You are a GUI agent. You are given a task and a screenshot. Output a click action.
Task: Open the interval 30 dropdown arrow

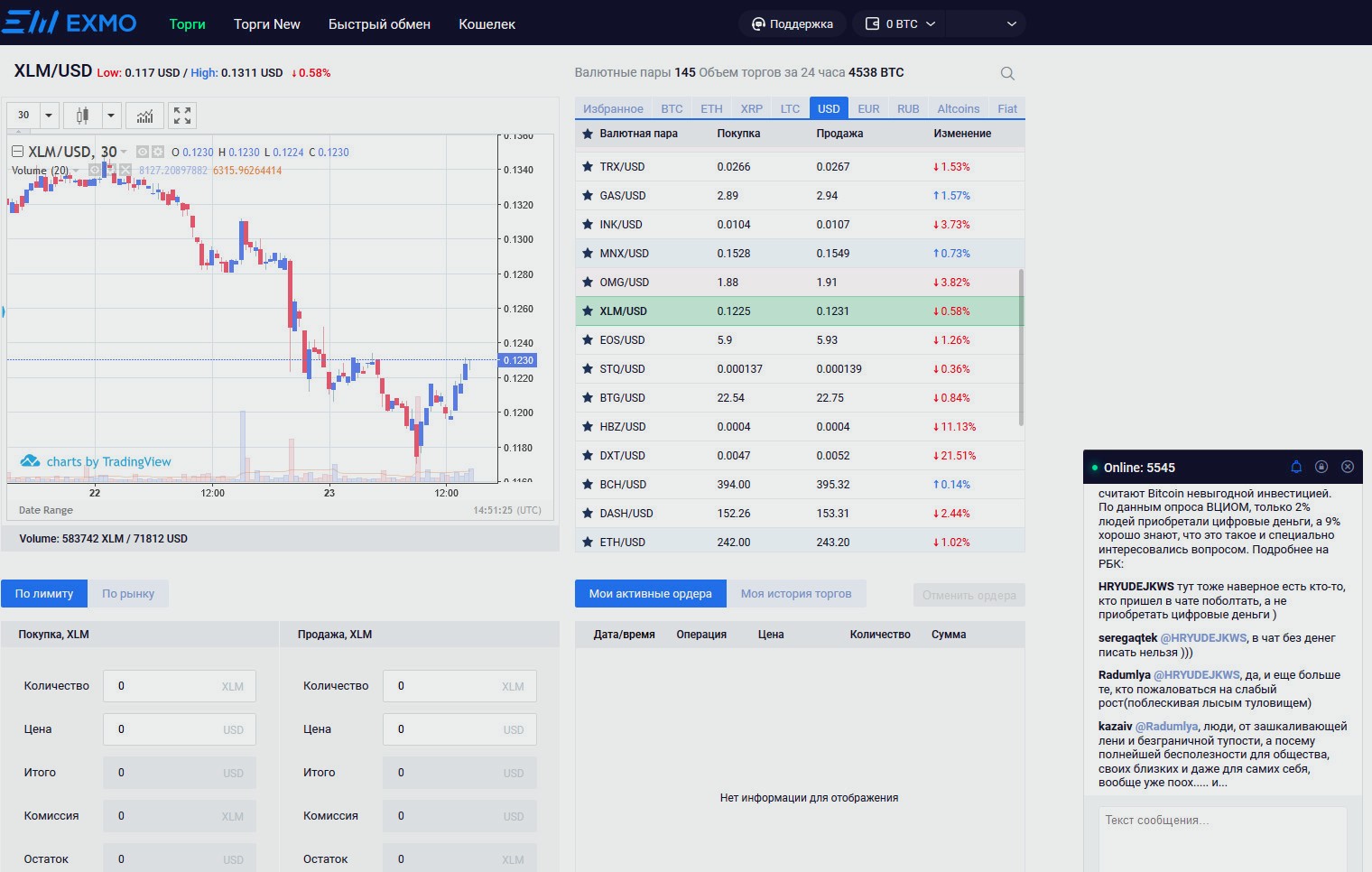coord(49,116)
